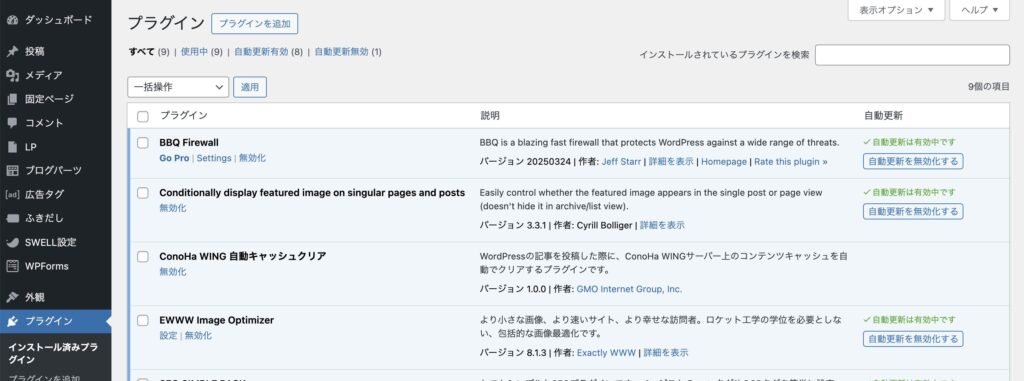The width and height of the screenshot is (1024, 381).
Task: Tick the BBQ Firewall plugin checkbox
Action: pyautogui.click(x=142, y=143)
